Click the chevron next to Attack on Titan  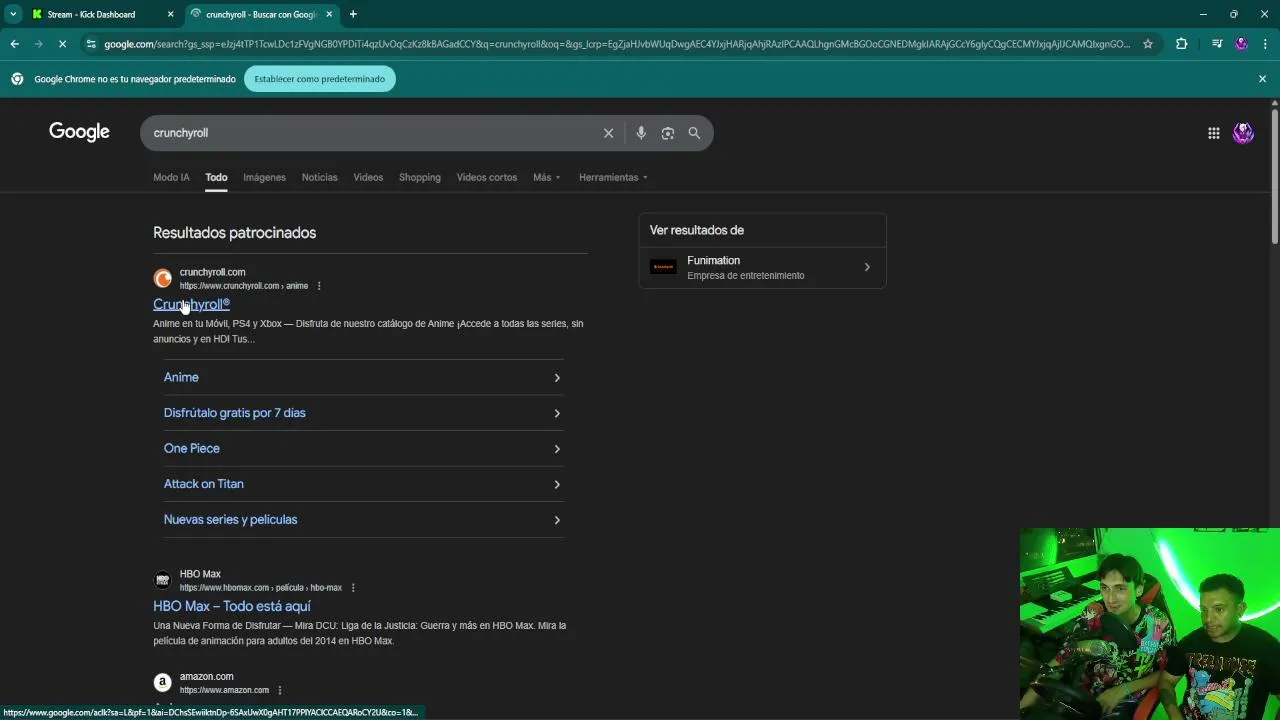point(557,484)
